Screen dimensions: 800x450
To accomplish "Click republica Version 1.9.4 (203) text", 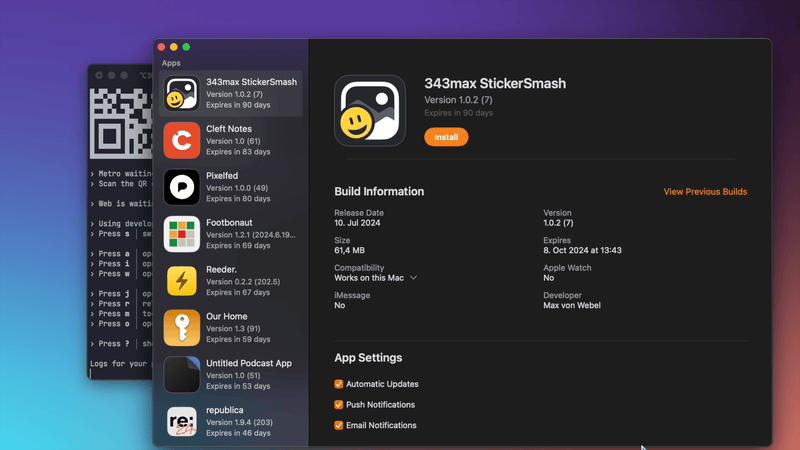I will tap(239, 422).
